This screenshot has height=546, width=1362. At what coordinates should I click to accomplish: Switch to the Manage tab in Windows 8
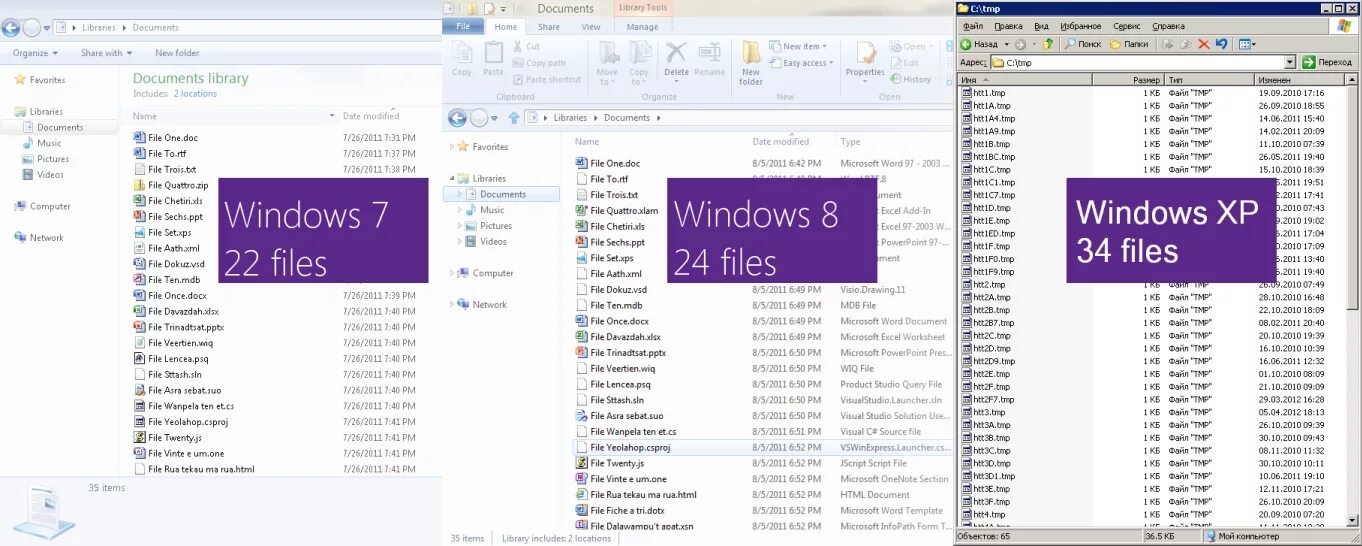coord(642,27)
